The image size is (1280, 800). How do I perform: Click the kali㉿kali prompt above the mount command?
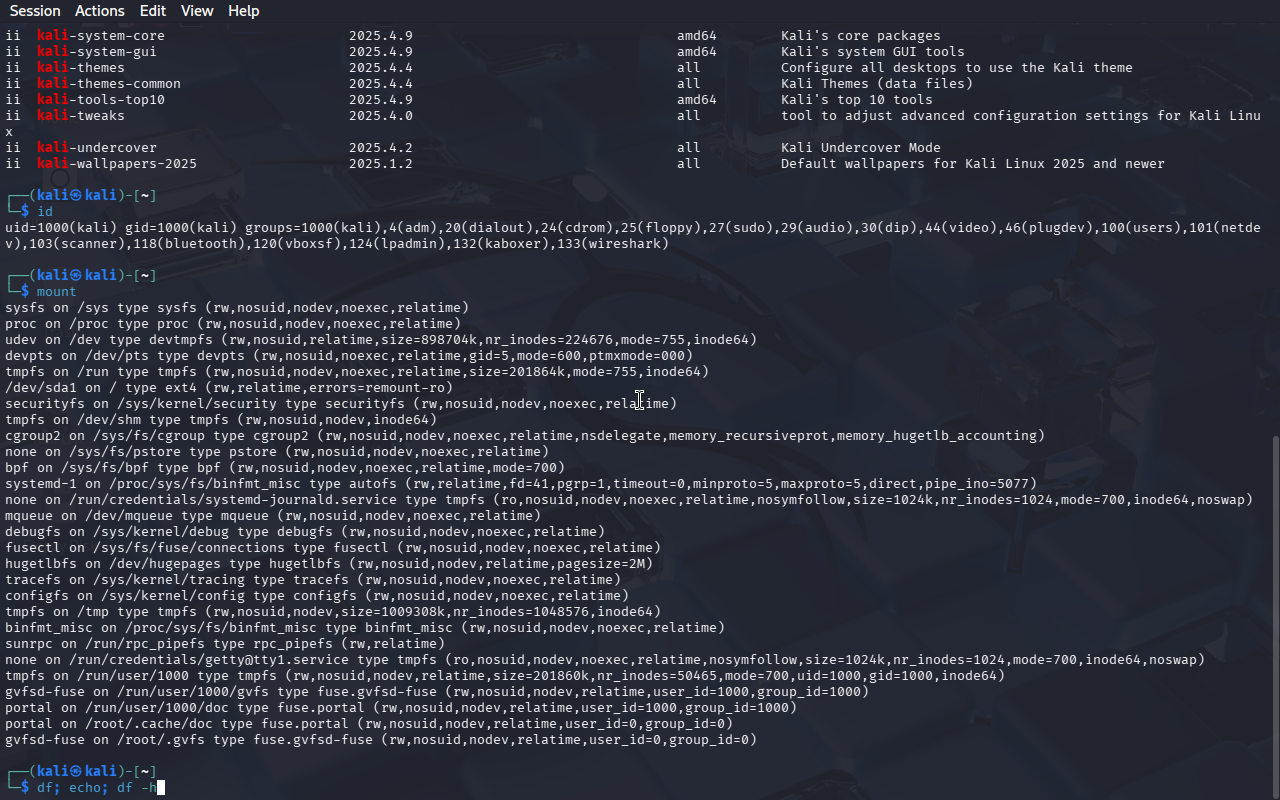click(x=85, y=275)
